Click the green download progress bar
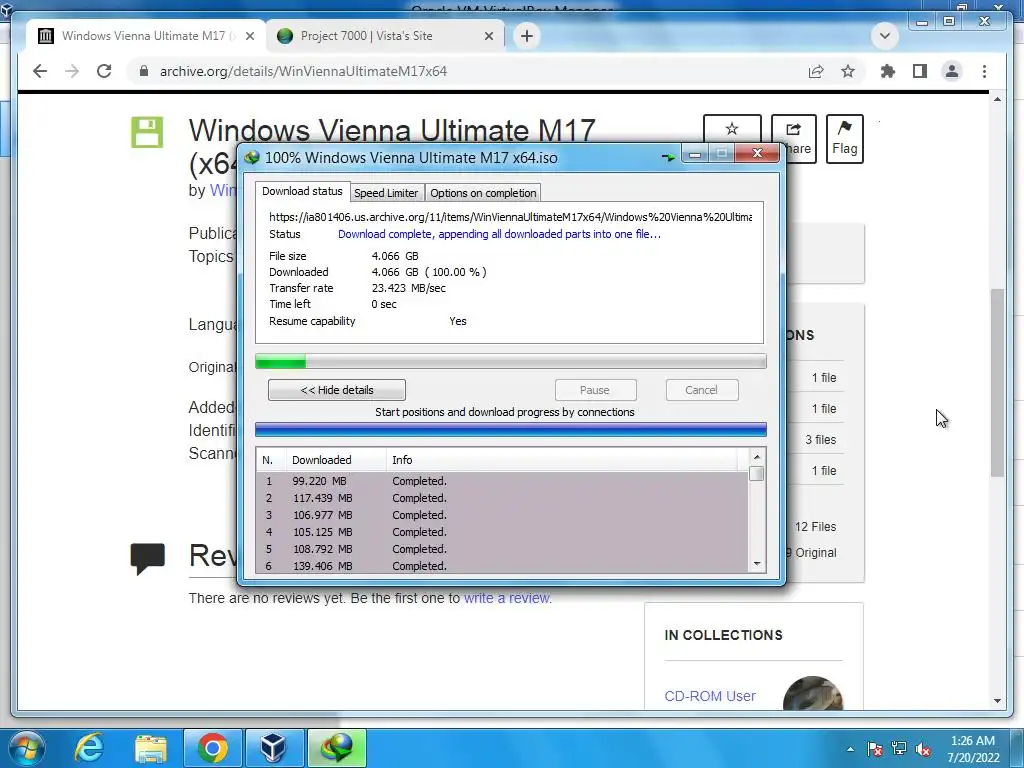1024x768 pixels. click(511, 361)
